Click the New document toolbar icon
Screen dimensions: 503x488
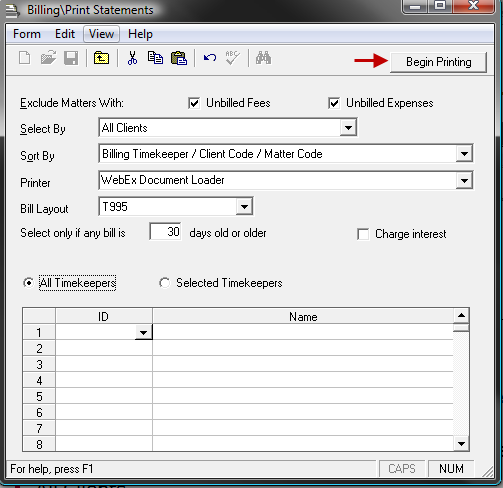(x=25, y=58)
